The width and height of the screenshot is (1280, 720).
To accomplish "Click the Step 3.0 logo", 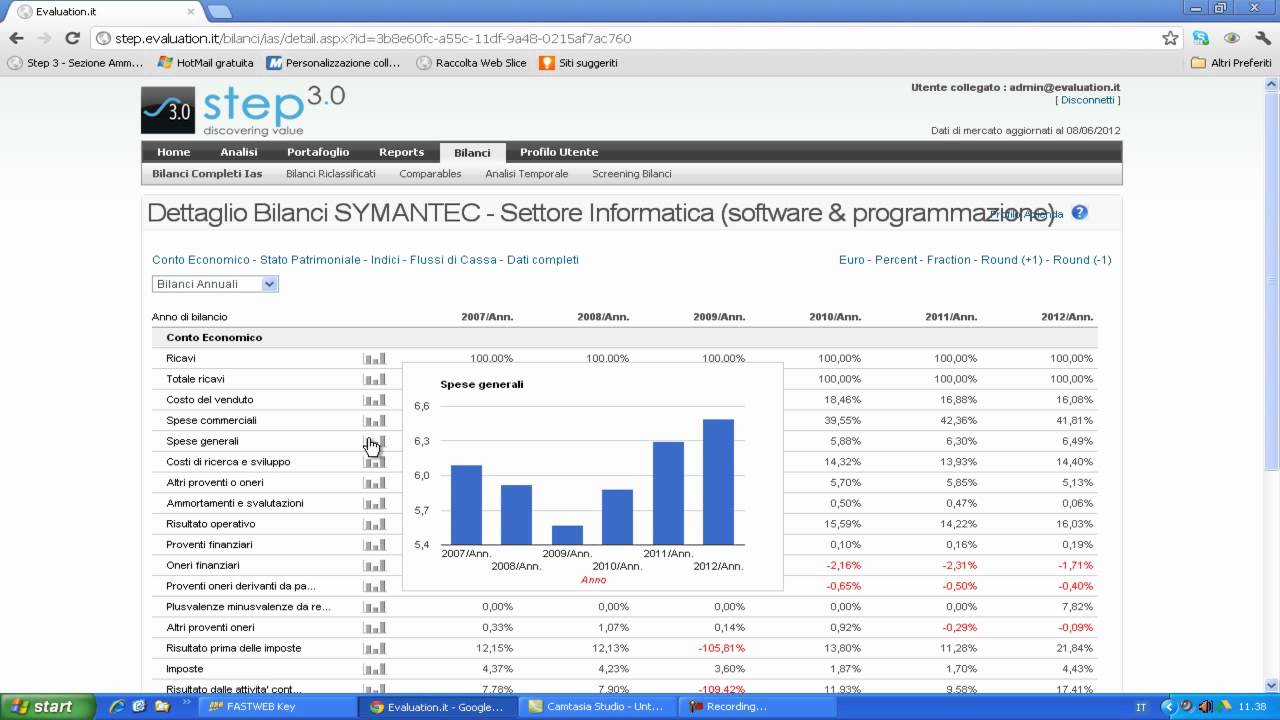I will tap(243, 111).
